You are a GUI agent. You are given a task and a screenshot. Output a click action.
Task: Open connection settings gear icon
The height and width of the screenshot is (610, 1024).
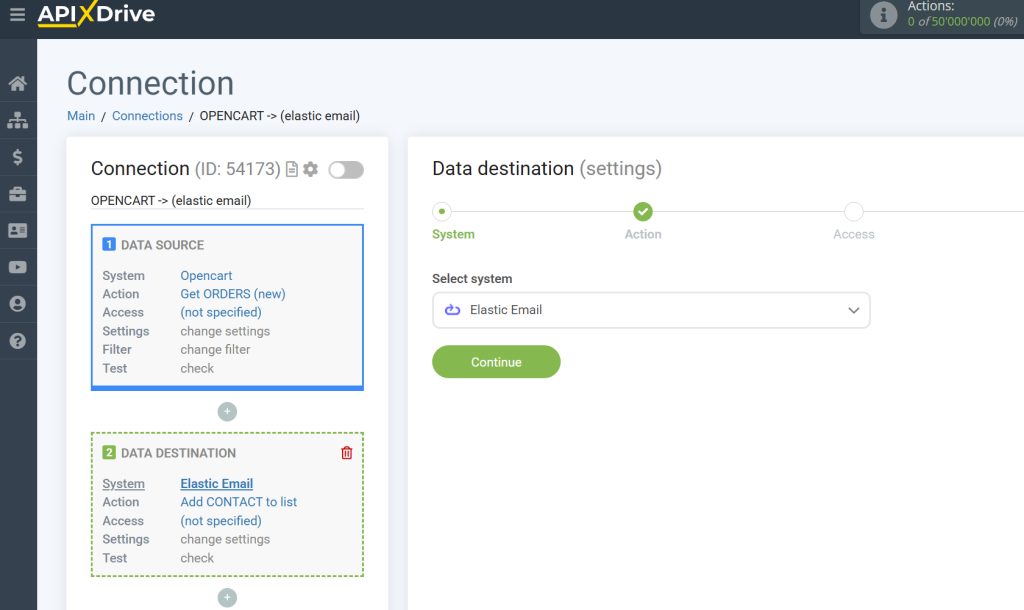click(x=311, y=169)
